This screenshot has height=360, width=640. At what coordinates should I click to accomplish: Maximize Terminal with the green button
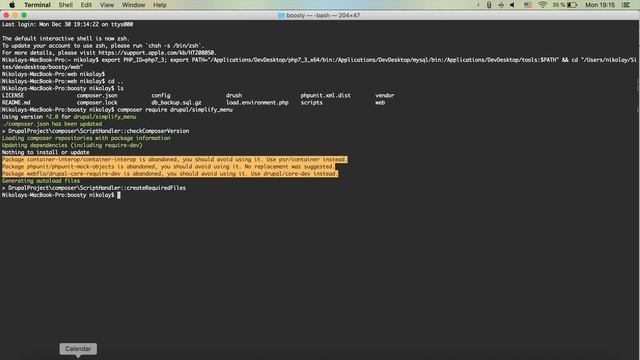(x=24, y=16)
